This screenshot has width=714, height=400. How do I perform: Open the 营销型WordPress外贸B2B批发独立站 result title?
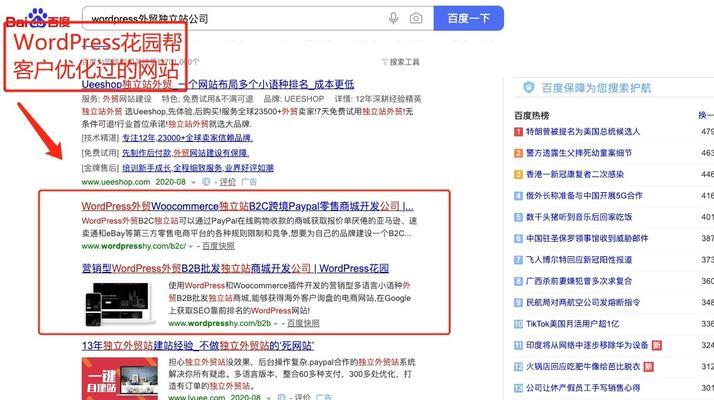pos(235,268)
